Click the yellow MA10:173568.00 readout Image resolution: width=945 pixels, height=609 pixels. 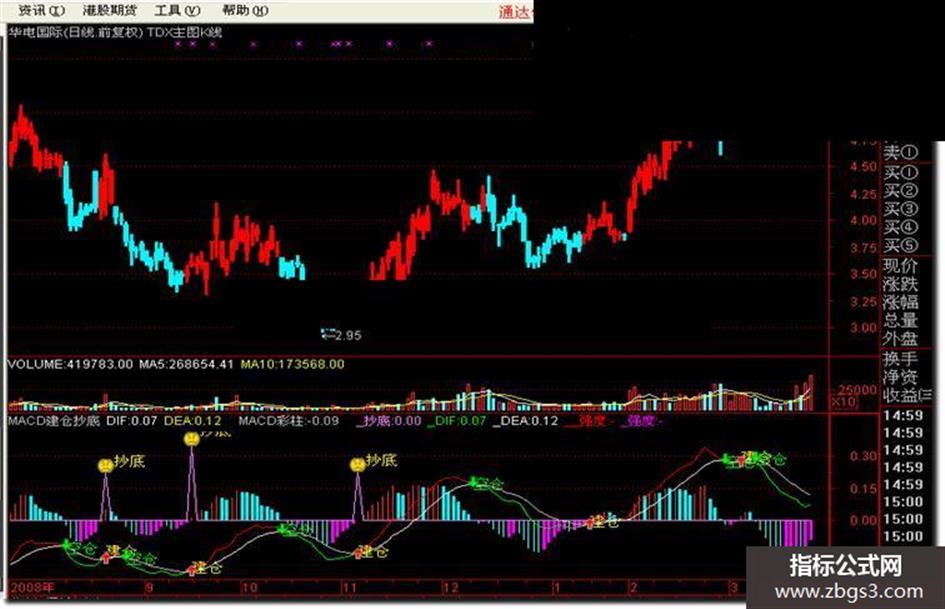pyautogui.click(x=292, y=364)
